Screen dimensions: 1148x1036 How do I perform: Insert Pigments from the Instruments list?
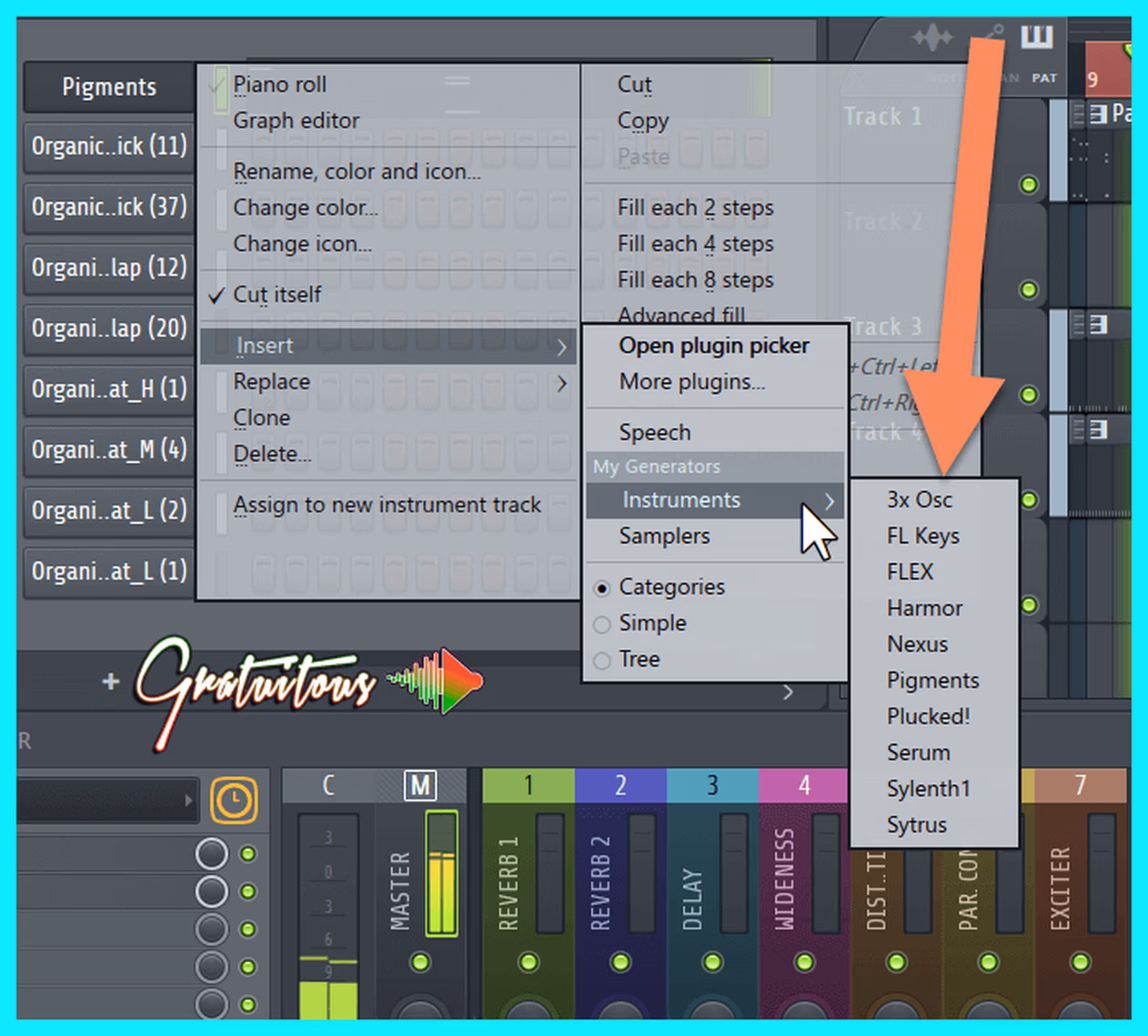click(x=934, y=681)
